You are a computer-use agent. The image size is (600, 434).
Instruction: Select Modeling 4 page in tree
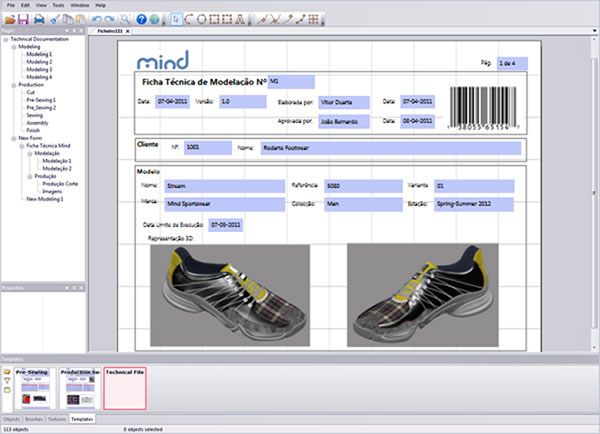tap(39, 77)
